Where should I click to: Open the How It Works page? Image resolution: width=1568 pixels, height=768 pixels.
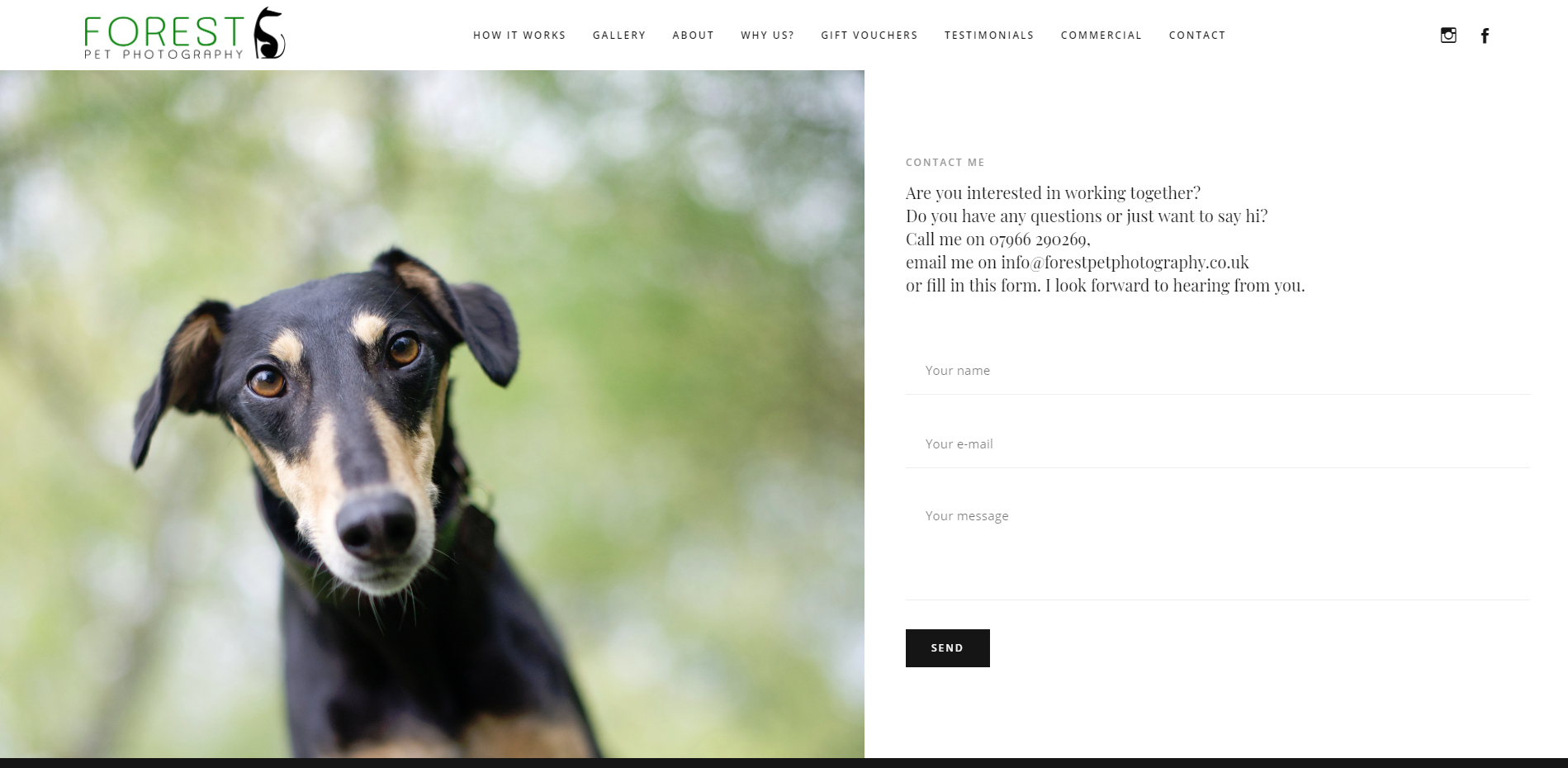(x=519, y=36)
